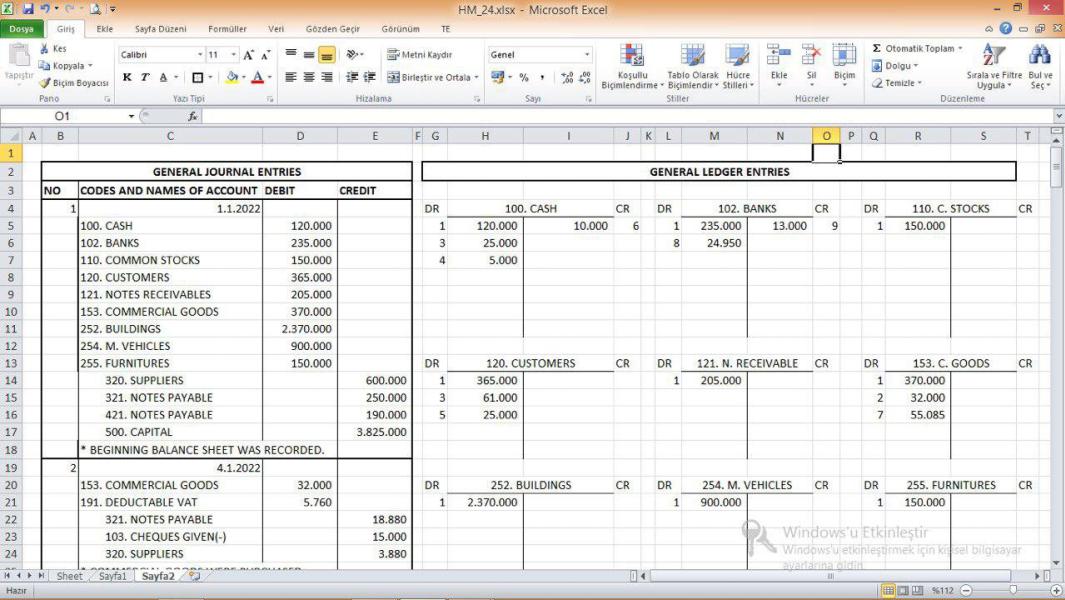This screenshot has height=600, width=1065.
Task: Open the Calibri font name dropdown
Action: tap(200, 55)
